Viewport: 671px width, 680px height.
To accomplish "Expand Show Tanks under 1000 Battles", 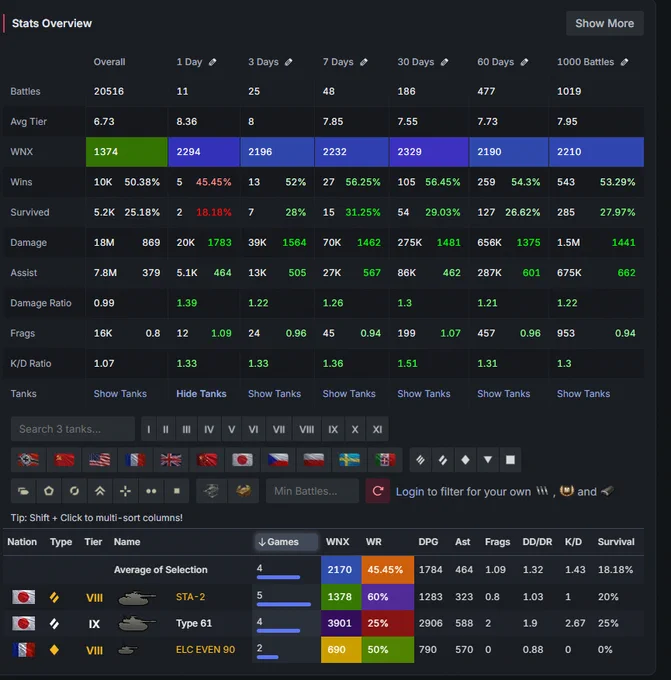I will [583, 394].
